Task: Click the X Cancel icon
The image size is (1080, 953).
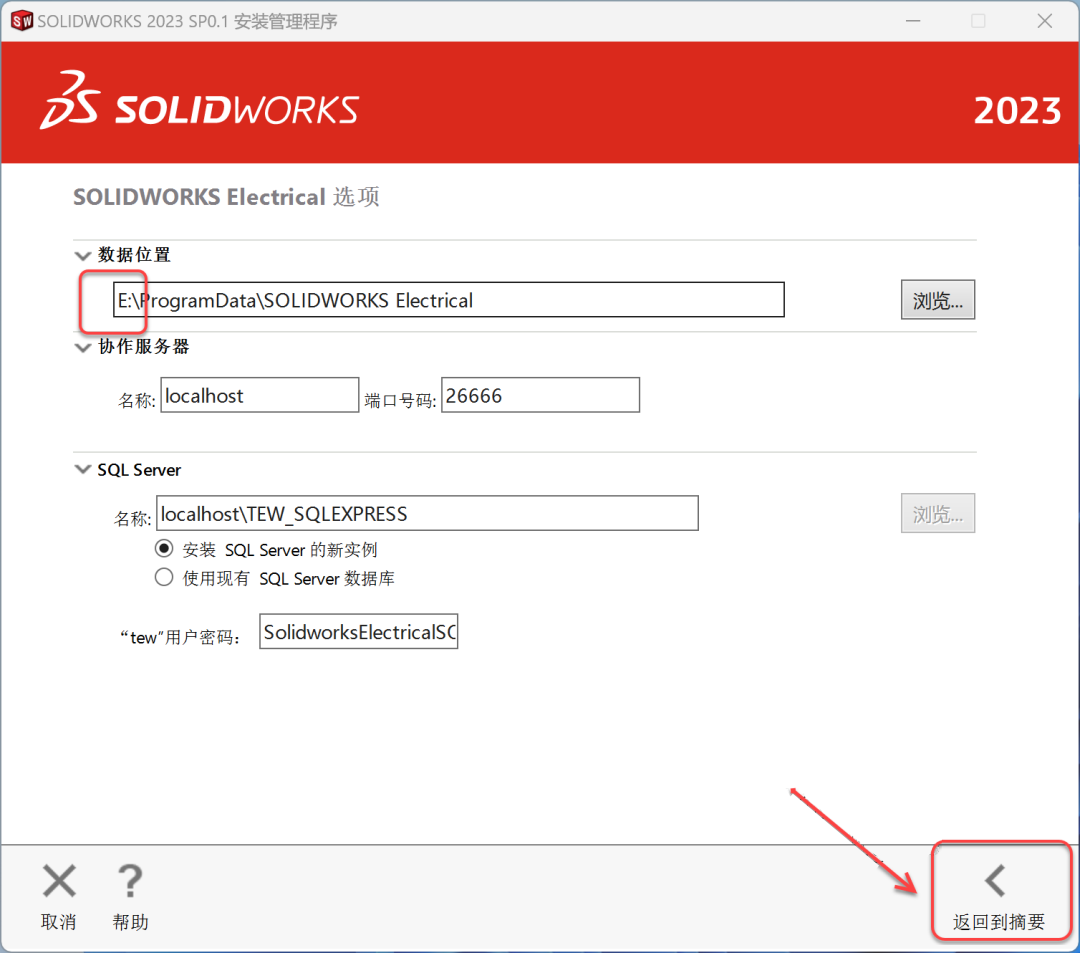Action: click(x=58, y=881)
